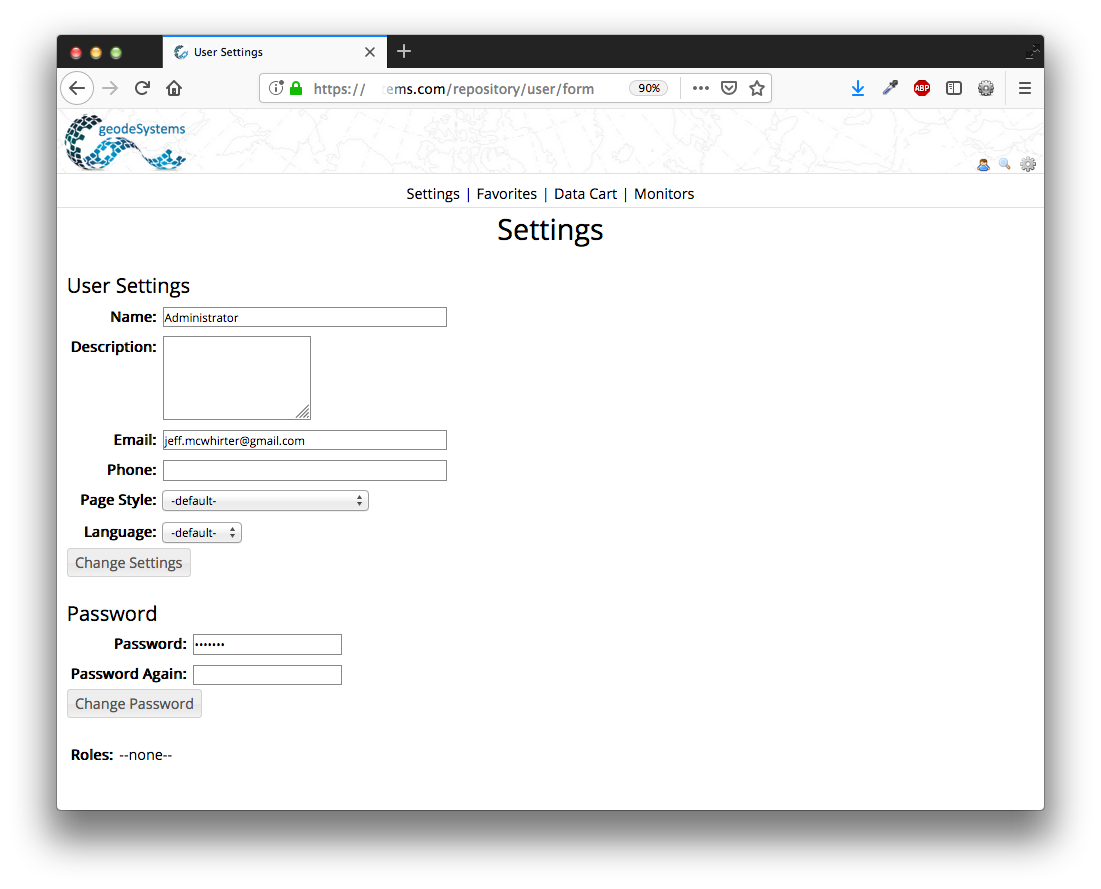Save page to Pocket icon
This screenshot has width=1101, height=889.
(x=729, y=88)
